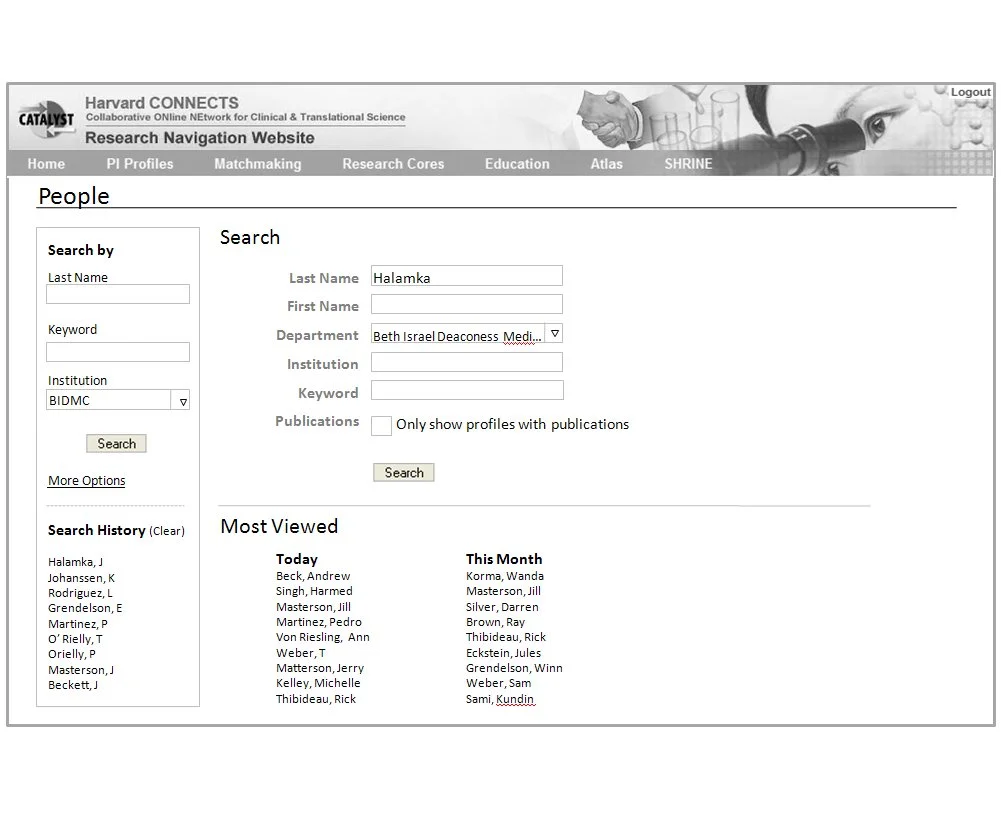Expand the Department dropdown arrow
The height and width of the screenshot is (839, 1001).
tap(554, 333)
